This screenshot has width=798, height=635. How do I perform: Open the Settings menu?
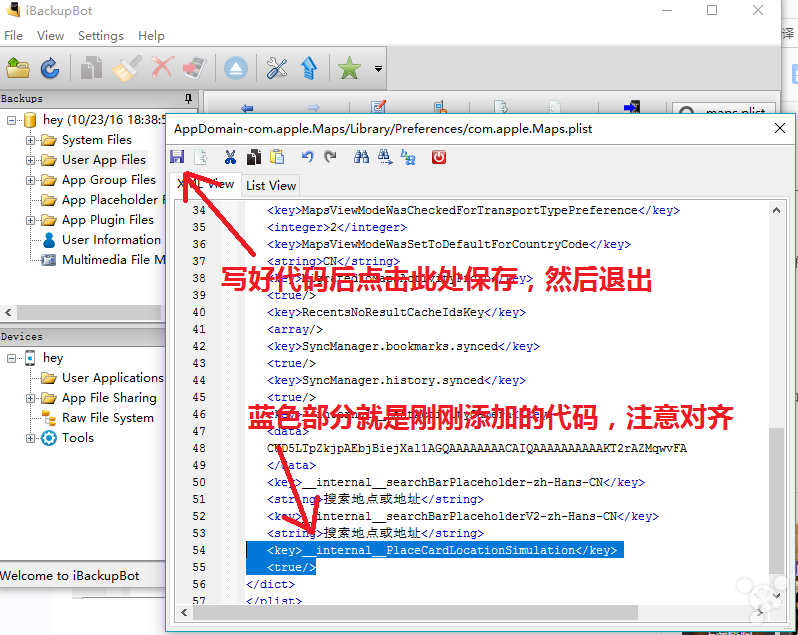tap(100, 35)
